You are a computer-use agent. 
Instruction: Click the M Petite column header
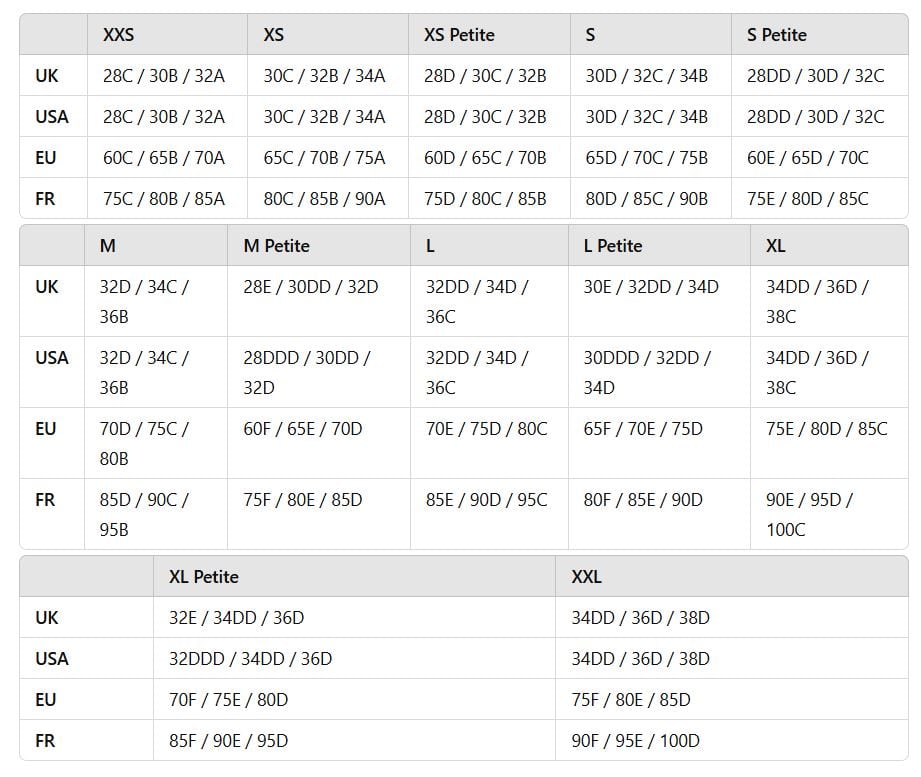coord(319,245)
